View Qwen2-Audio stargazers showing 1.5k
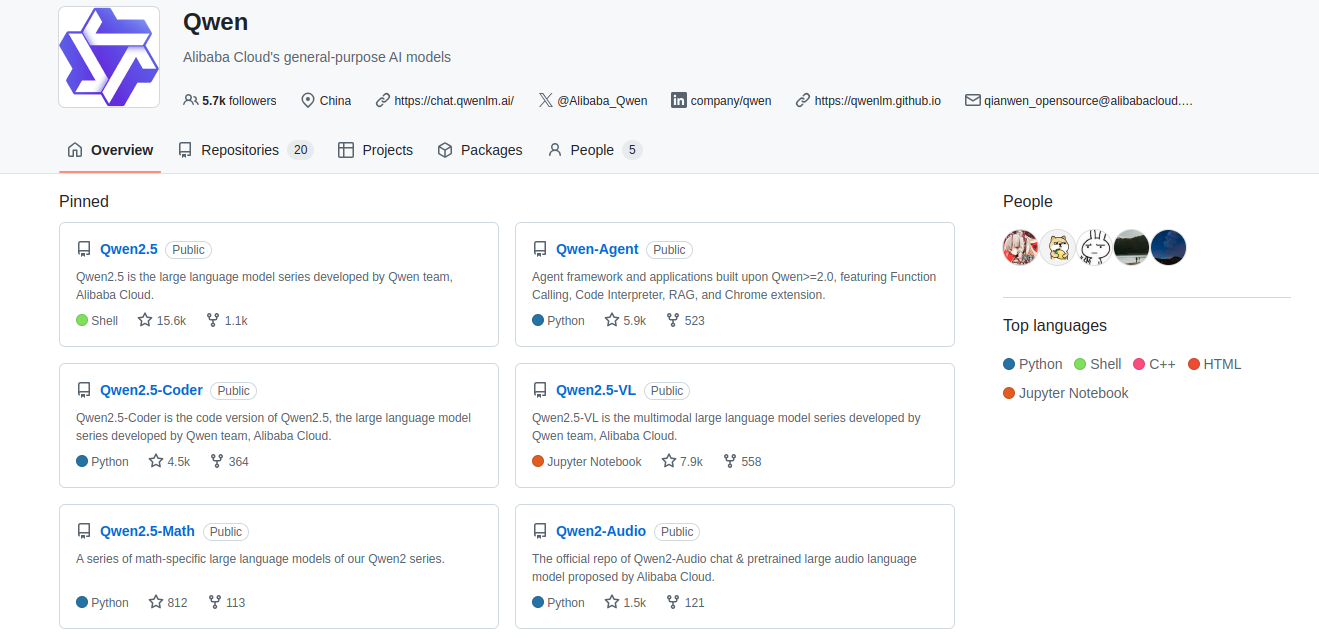This screenshot has height=638, width=1319. [626, 603]
